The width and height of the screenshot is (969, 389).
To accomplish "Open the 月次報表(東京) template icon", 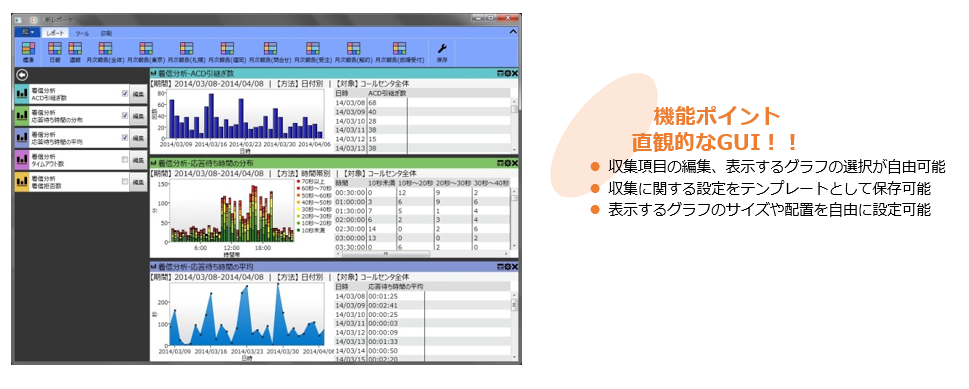I will pyautogui.click(x=146, y=49).
